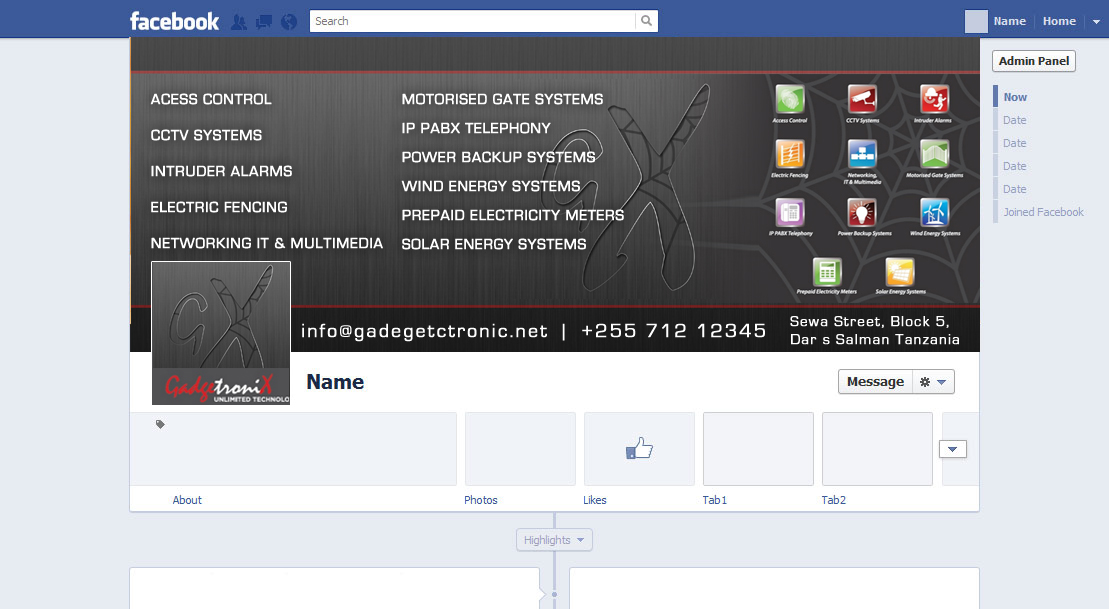Click the small avatar thumbnail in top bar
The width and height of the screenshot is (1109, 609).
976,21
